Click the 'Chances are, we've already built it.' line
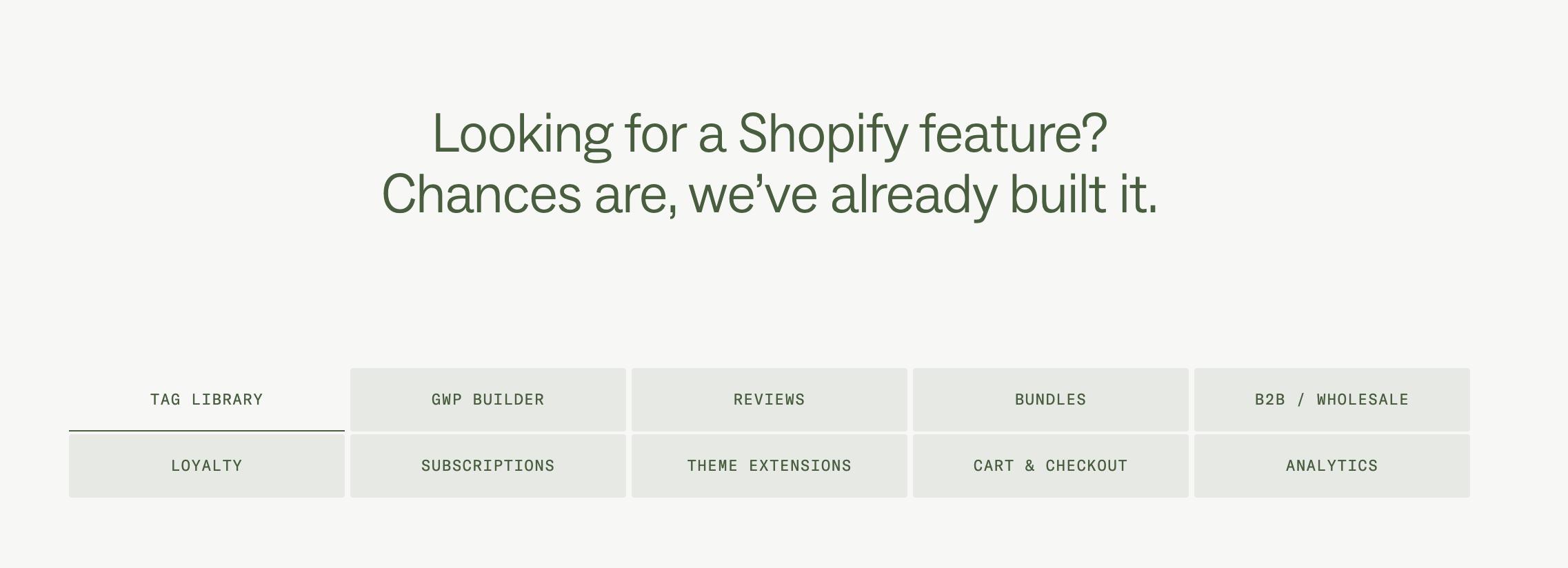Image resolution: width=1568 pixels, height=568 pixels. pos(770,194)
